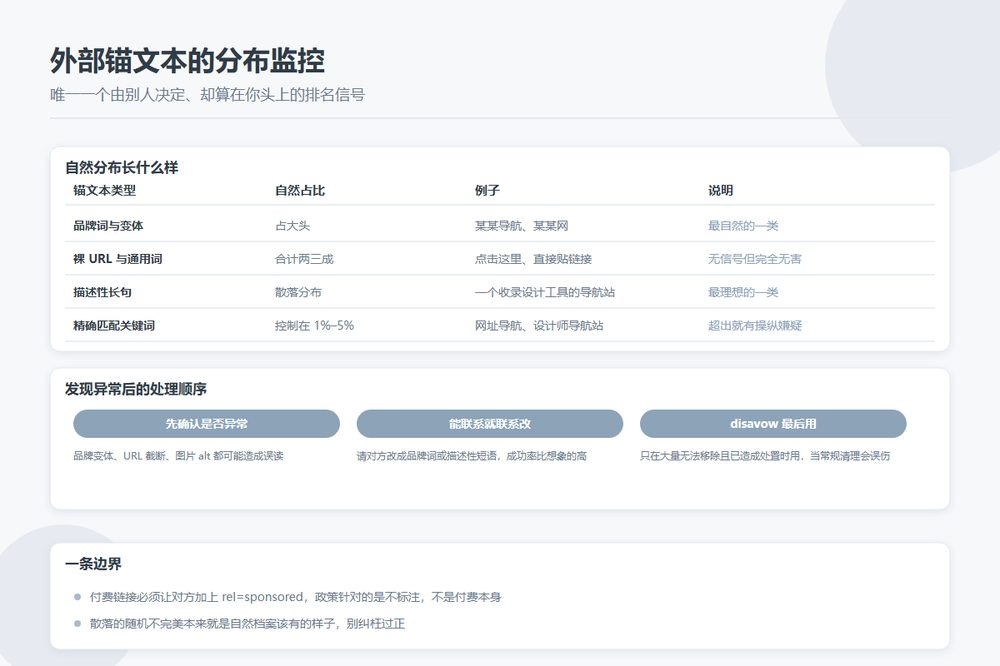Screen dimensions: 1000x666
Task: Click the cell 控制在 1%–5%
Action: click(314, 325)
